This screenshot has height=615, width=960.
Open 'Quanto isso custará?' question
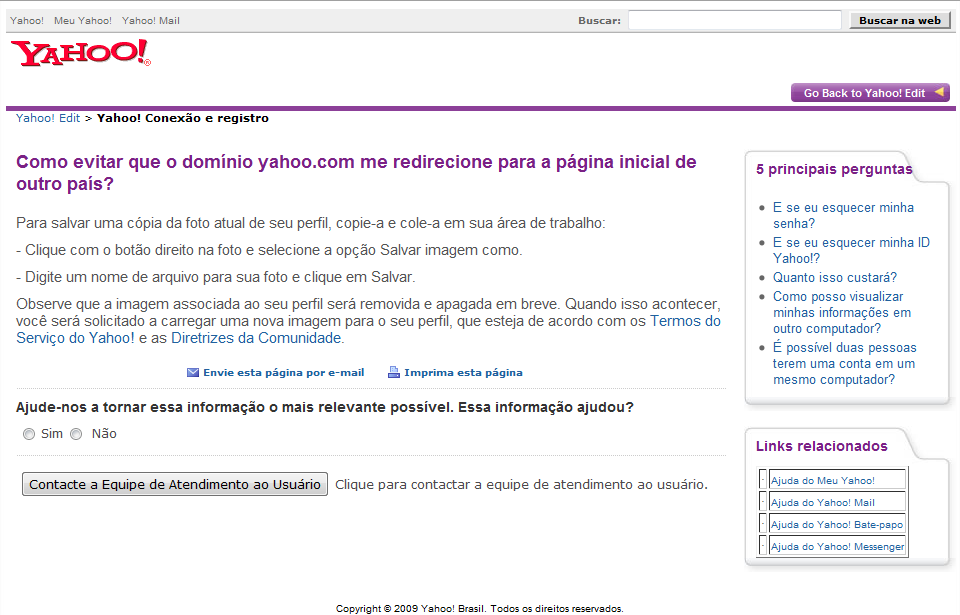(834, 277)
